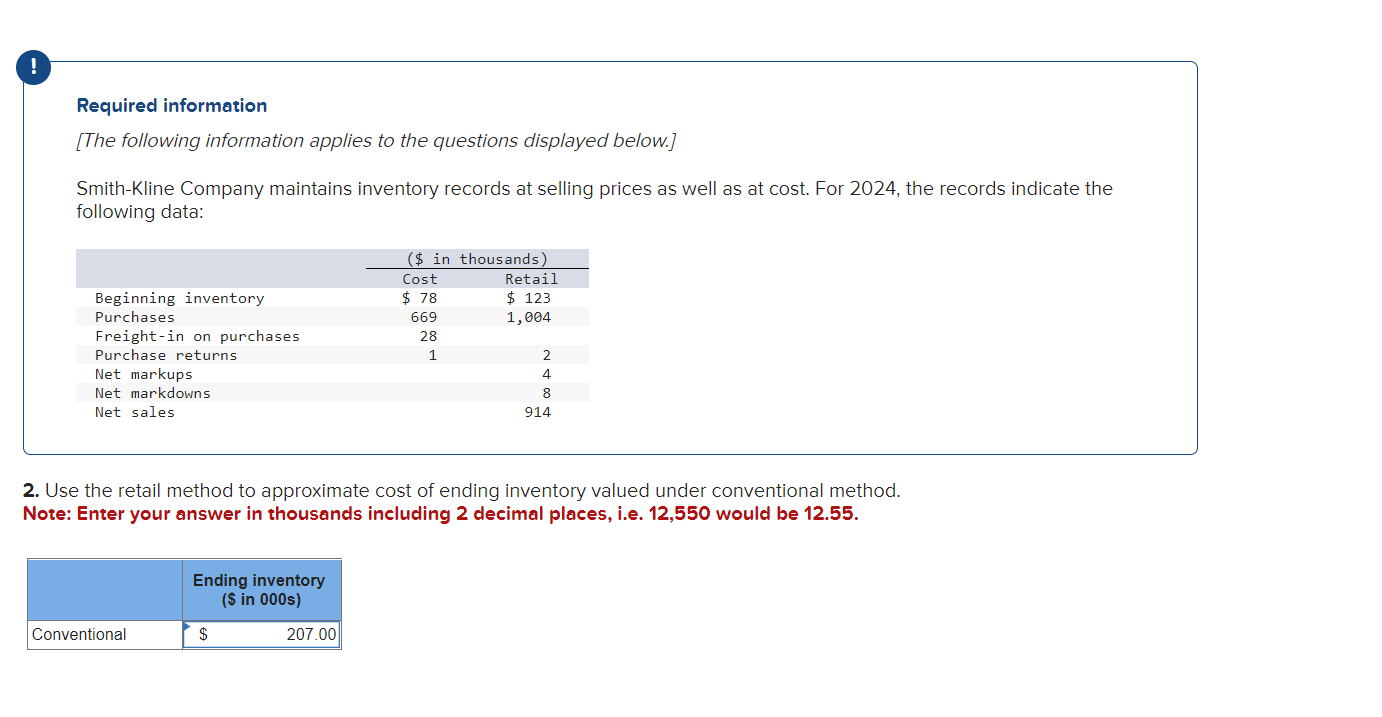The width and height of the screenshot is (1382, 717).
Task: Click the beginning inventory cost value $ 78
Action: [x=420, y=298]
